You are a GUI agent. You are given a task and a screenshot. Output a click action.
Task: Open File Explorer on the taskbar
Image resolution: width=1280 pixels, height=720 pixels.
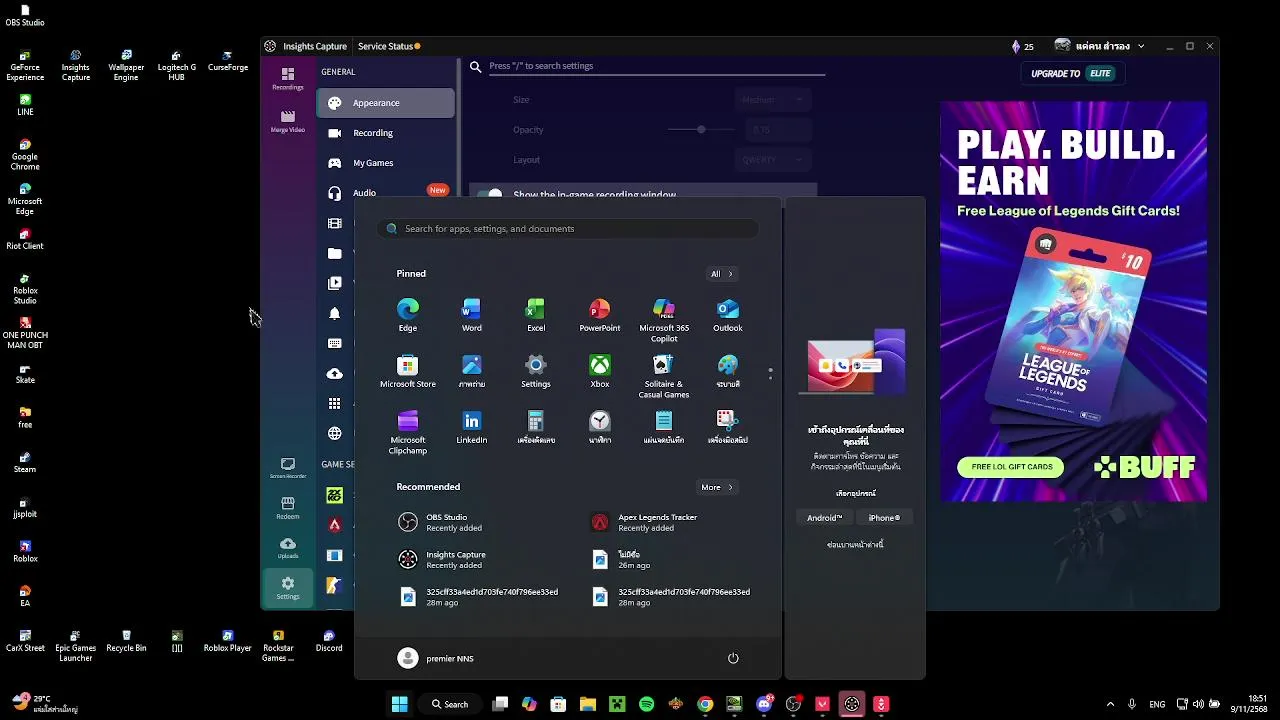point(588,704)
